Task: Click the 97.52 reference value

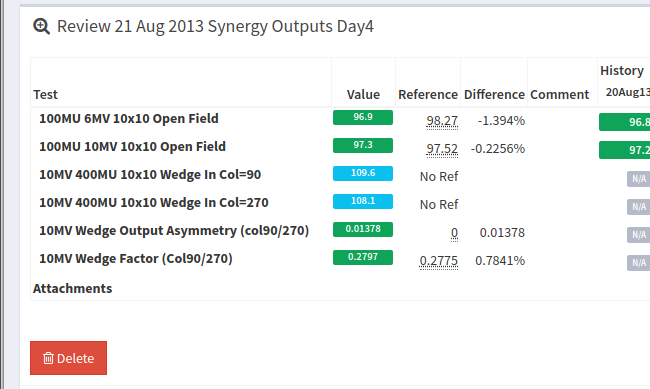Action: [x=442, y=149]
